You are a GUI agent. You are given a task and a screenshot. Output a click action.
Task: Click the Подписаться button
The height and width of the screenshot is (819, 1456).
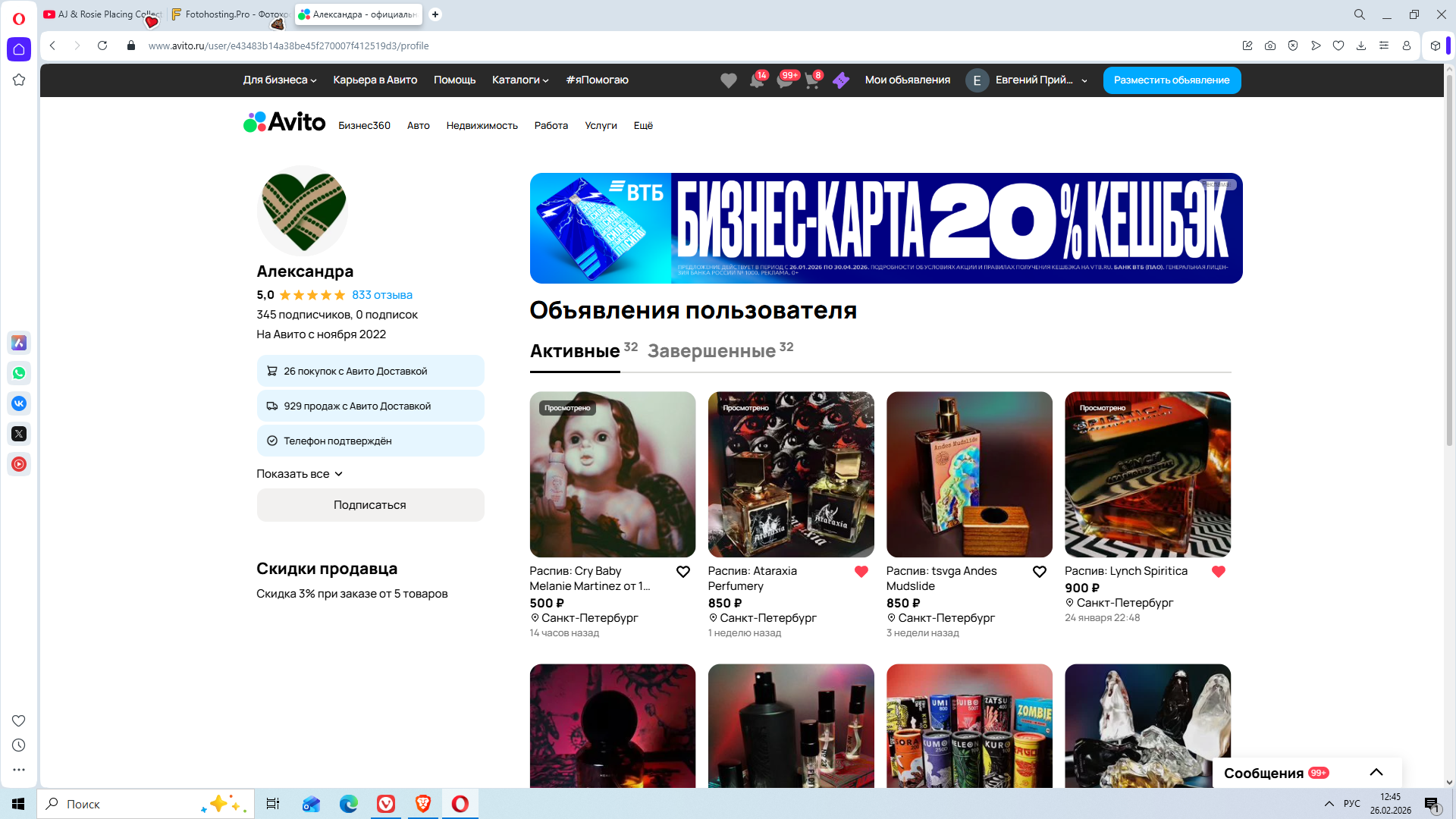[370, 505]
